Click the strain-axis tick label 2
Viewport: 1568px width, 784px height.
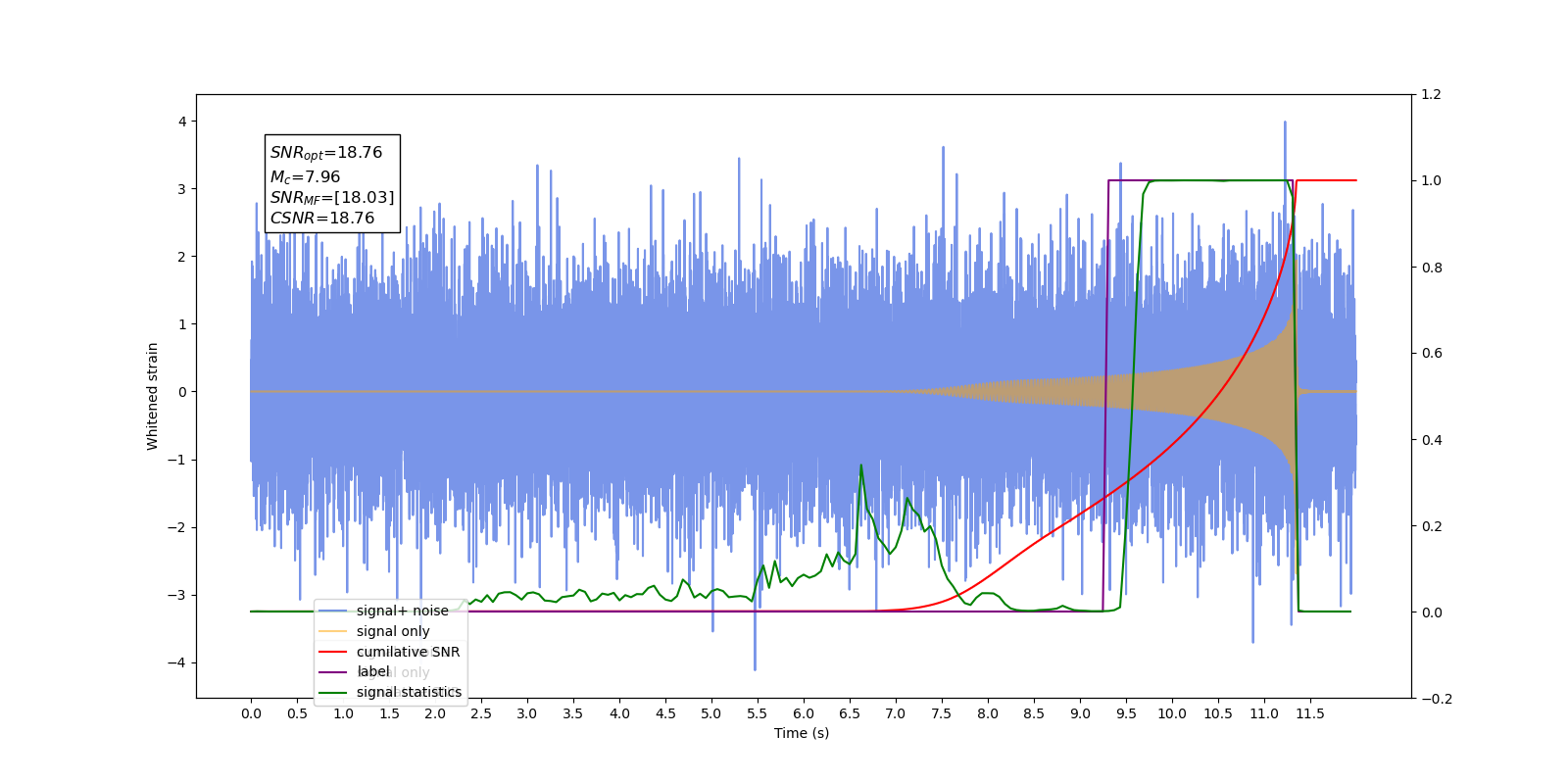182,257
